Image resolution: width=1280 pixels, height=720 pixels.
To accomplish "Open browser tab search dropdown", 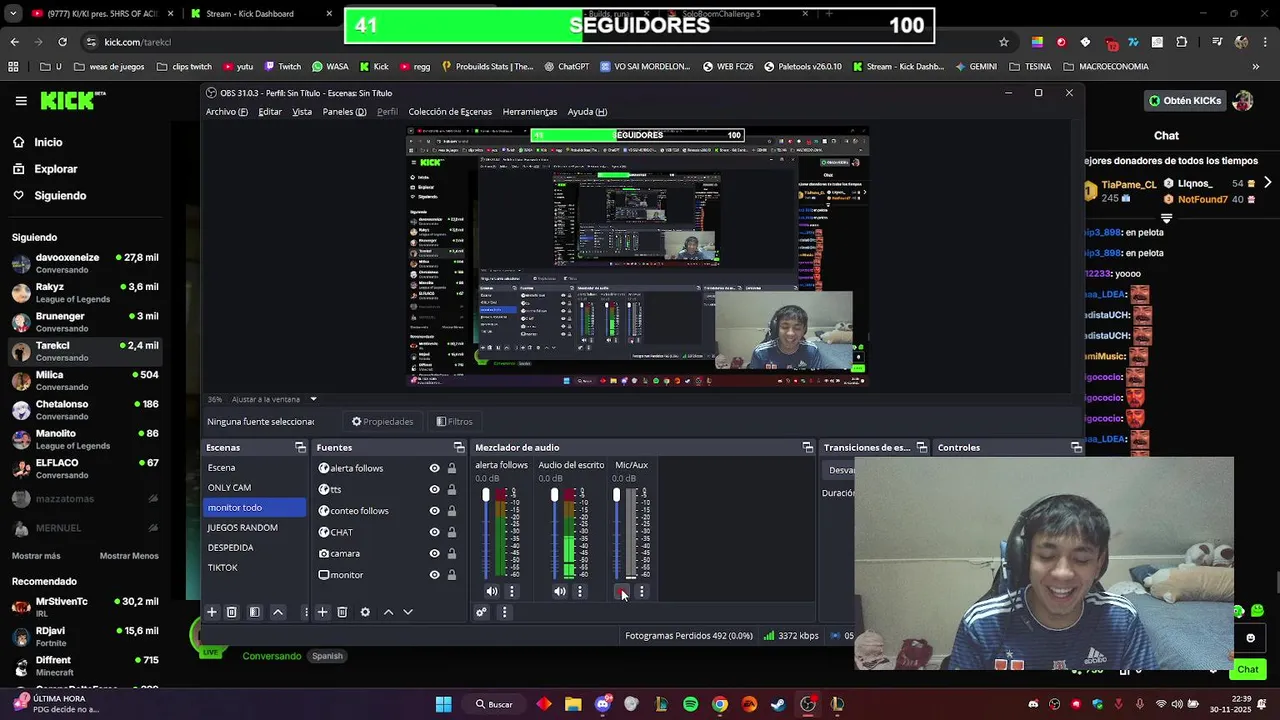I will [x=13, y=14].
